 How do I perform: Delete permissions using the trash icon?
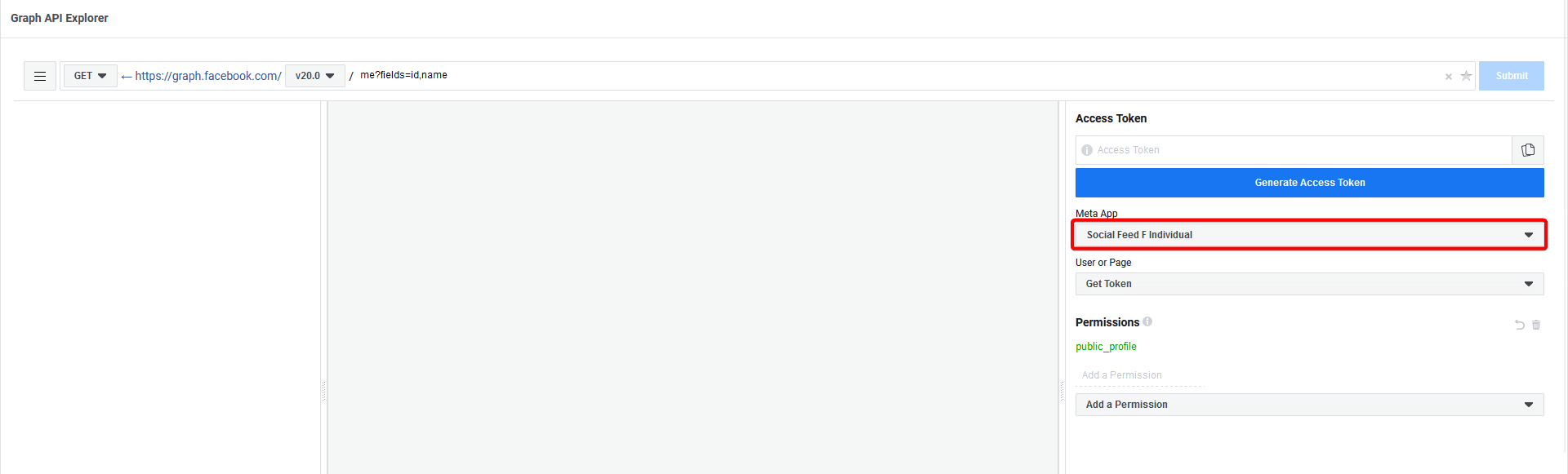click(x=1536, y=325)
